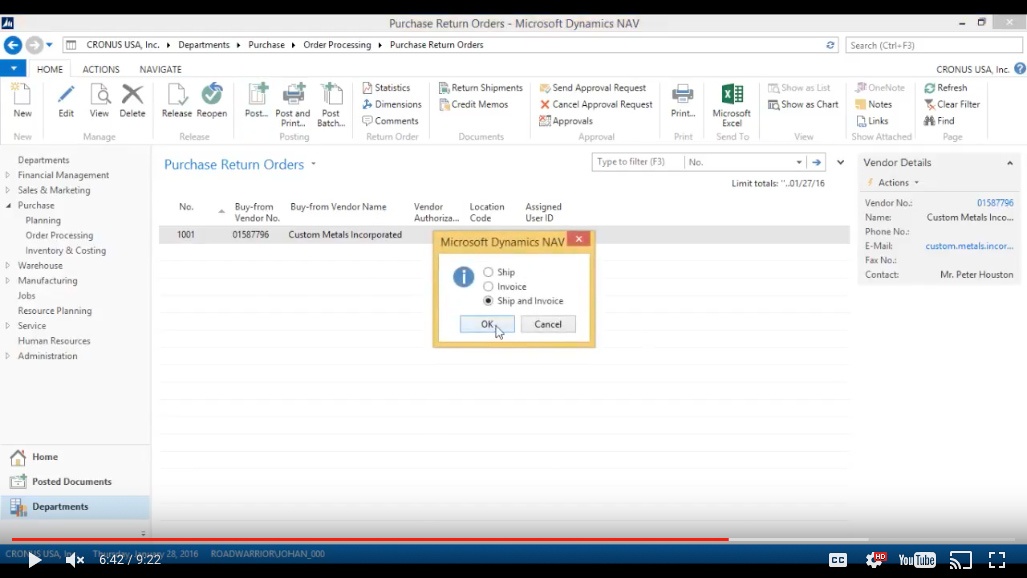The height and width of the screenshot is (578, 1027).
Task: Click Cancel in the posting dialog
Action: pos(548,324)
